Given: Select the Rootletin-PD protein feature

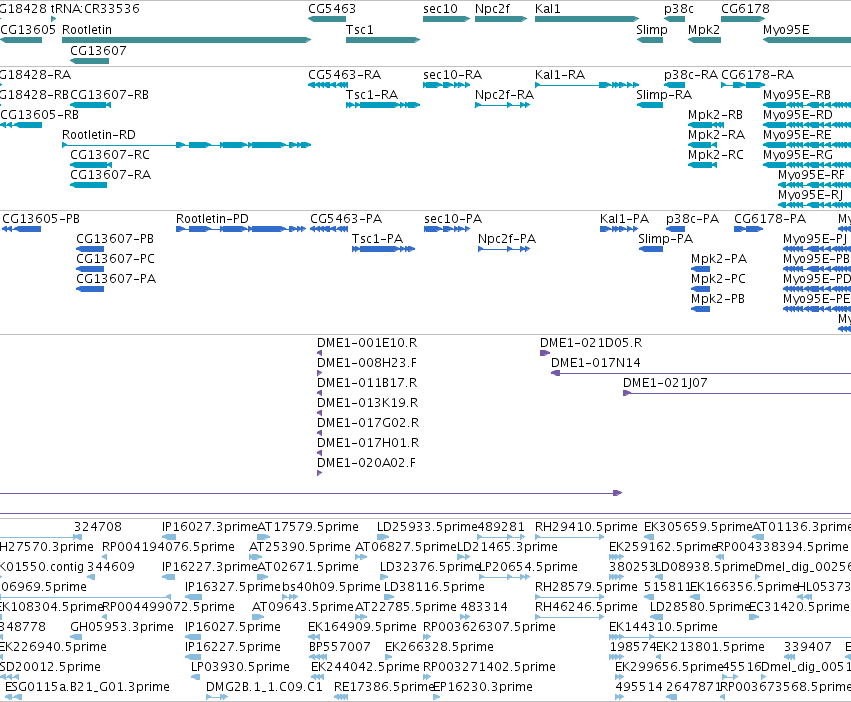Looking at the screenshot, I should (x=240, y=229).
